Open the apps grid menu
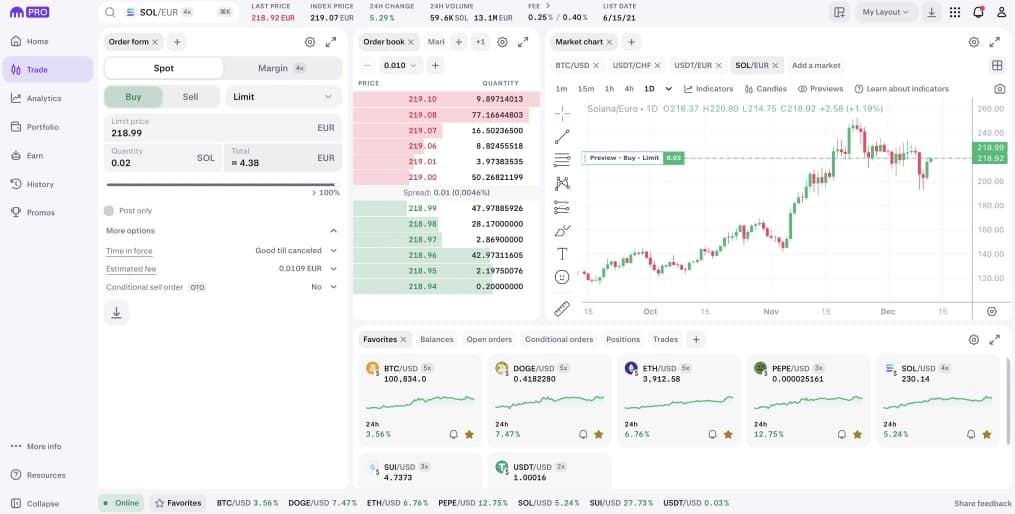 coord(955,12)
